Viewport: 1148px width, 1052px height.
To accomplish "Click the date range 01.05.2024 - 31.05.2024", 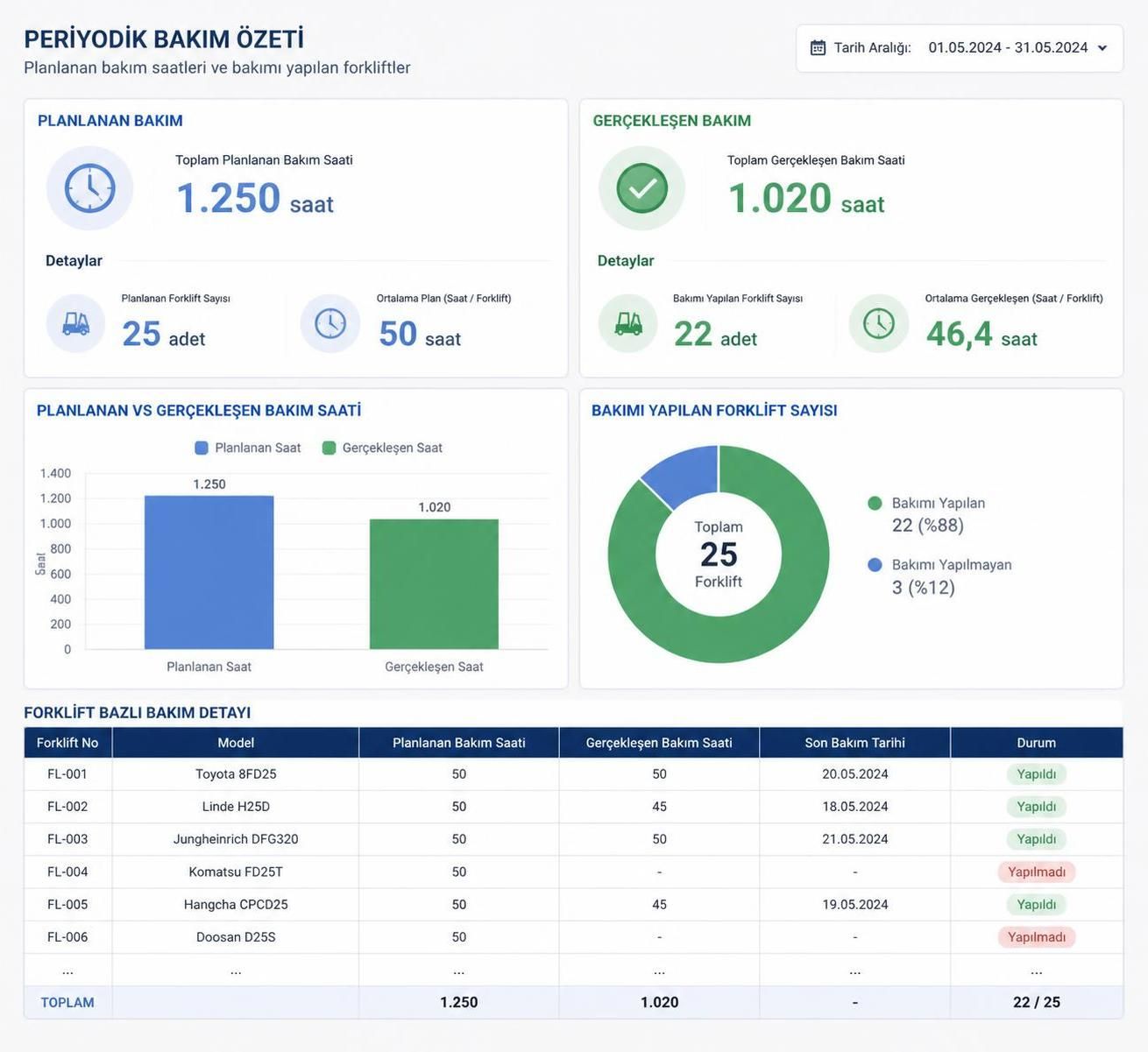I will pyautogui.click(x=1008, y=47).
